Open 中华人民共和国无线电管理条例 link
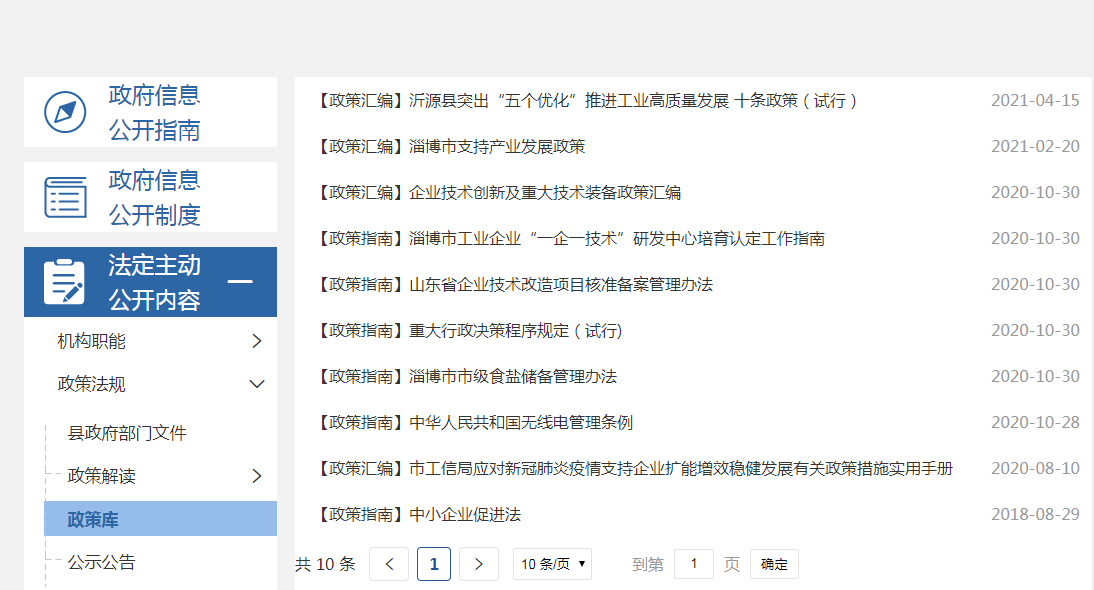 (x=521, y=423)
